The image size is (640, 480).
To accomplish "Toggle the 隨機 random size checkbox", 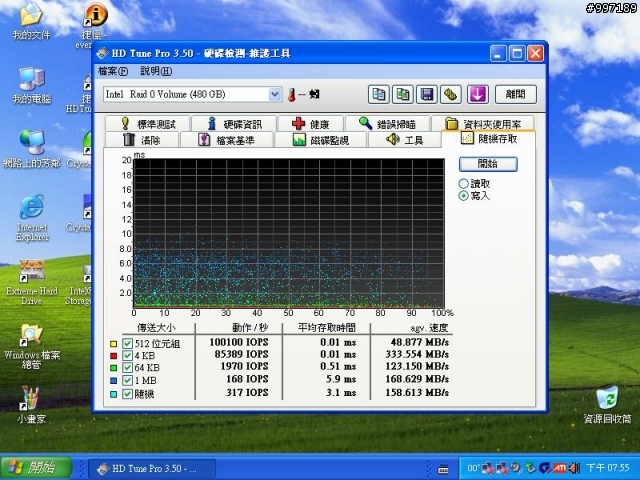I will (127, 394).
